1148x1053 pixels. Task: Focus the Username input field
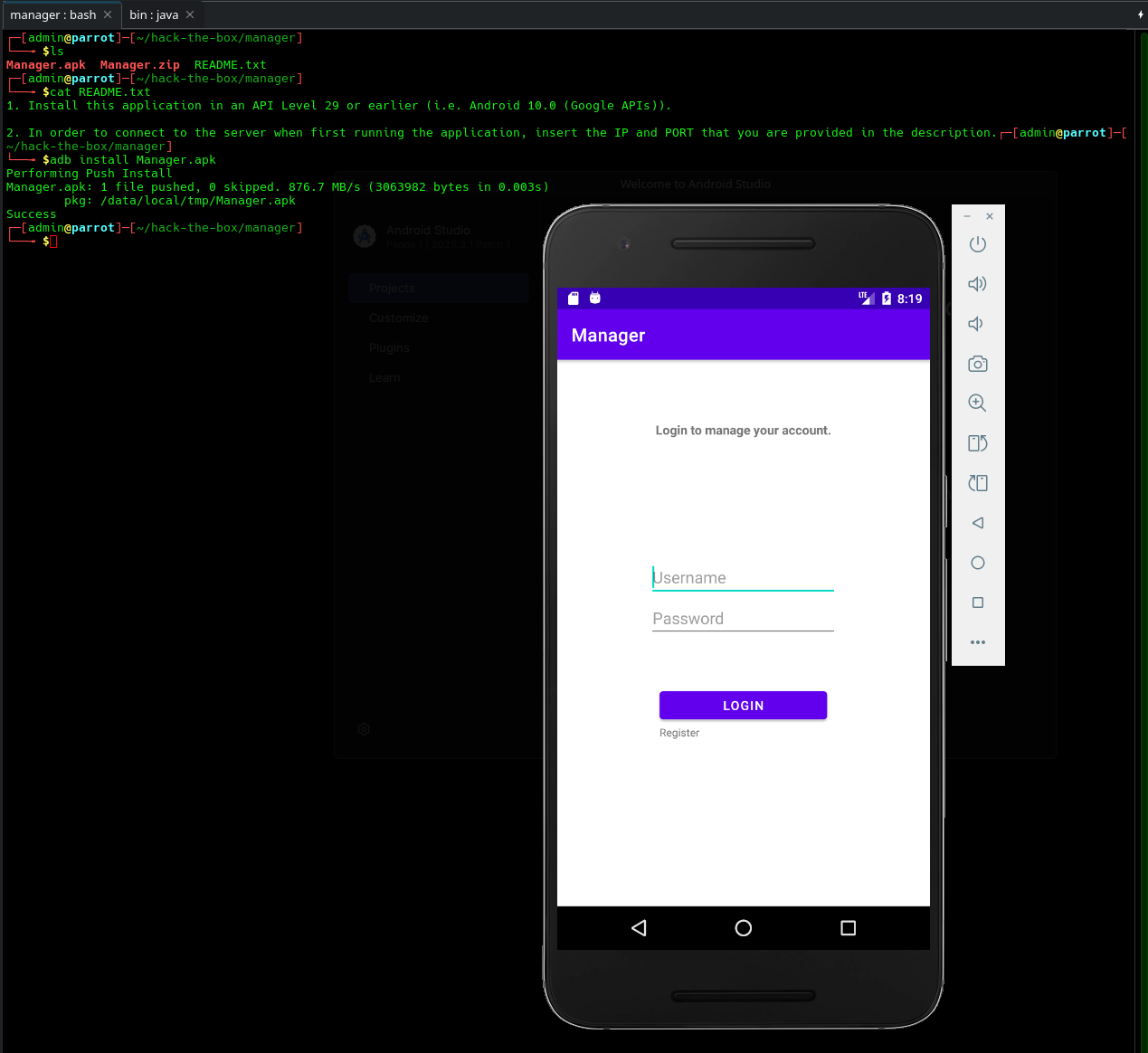pos(743,578)
